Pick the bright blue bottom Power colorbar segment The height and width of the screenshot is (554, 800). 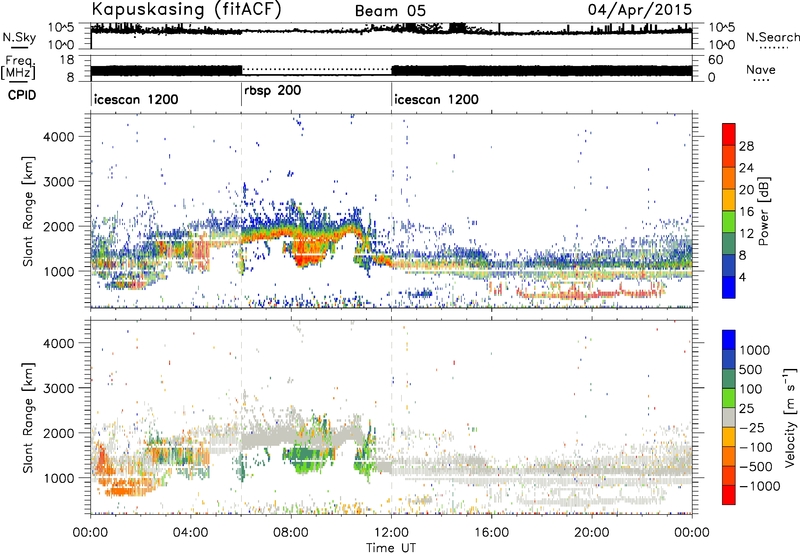tap(729, 287)
